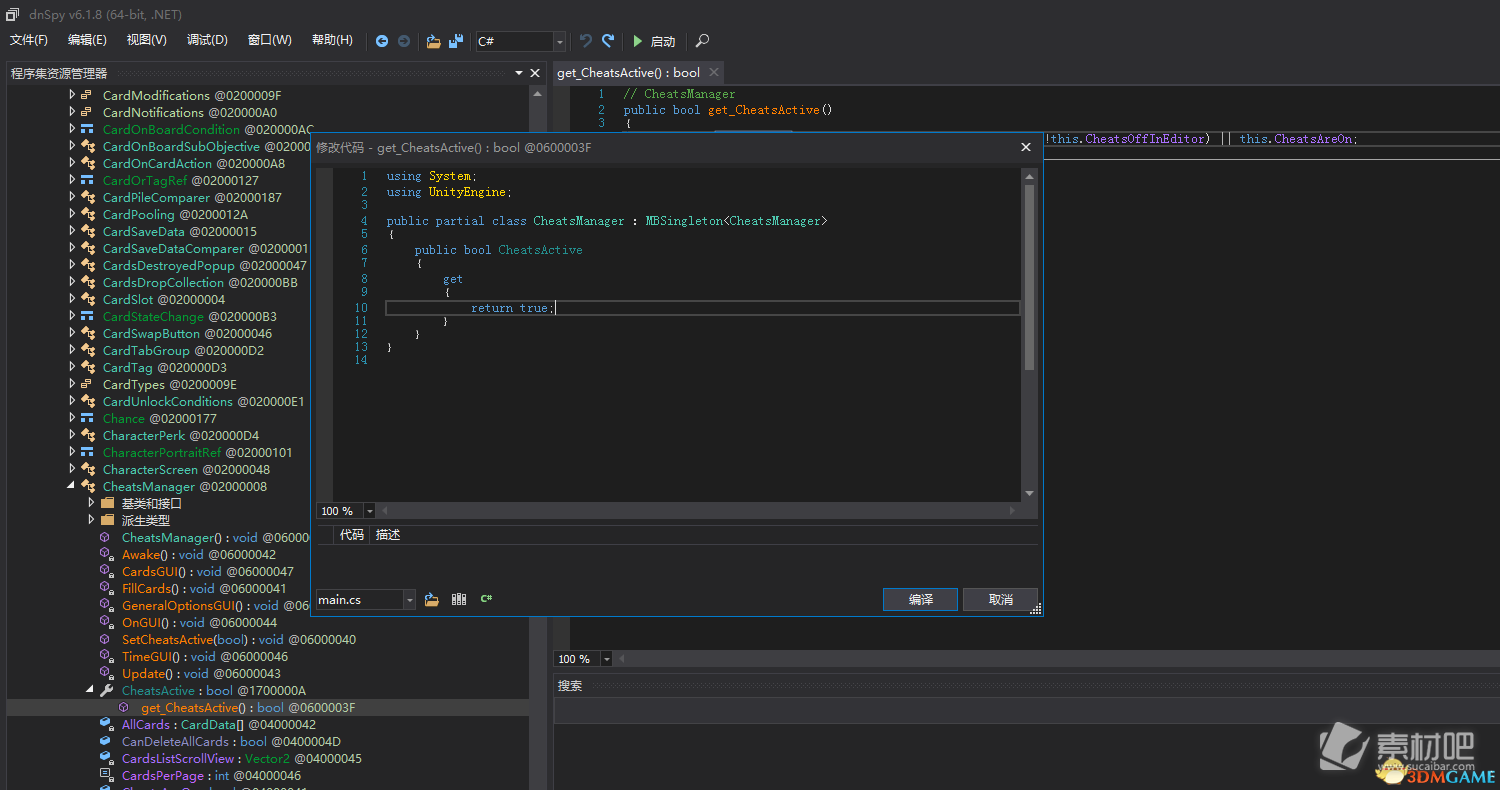Viewport: 1500px width, 790px height.
Task: Open the 编辑(E) menu
Action: (87, 40)
